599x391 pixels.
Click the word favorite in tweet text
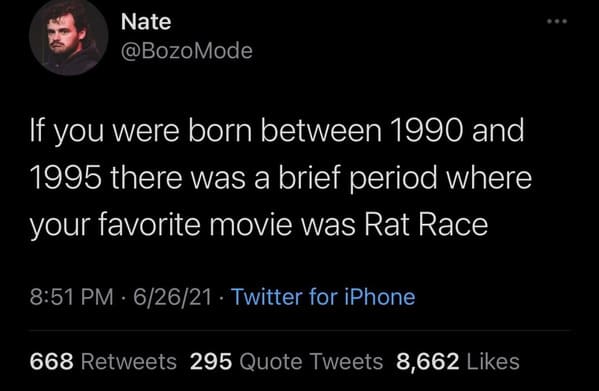[149, 225]
